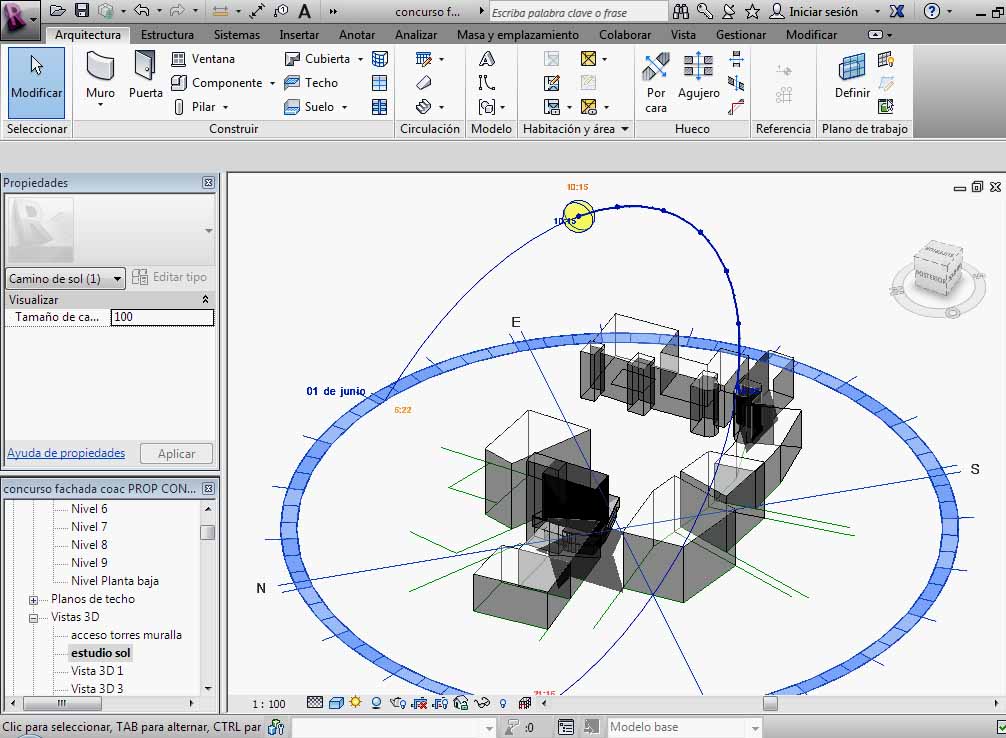The width and height of the screenshot is (1006, 738).
Task: Switch to the Estructura ribbon tab
Action: [167, 34]
